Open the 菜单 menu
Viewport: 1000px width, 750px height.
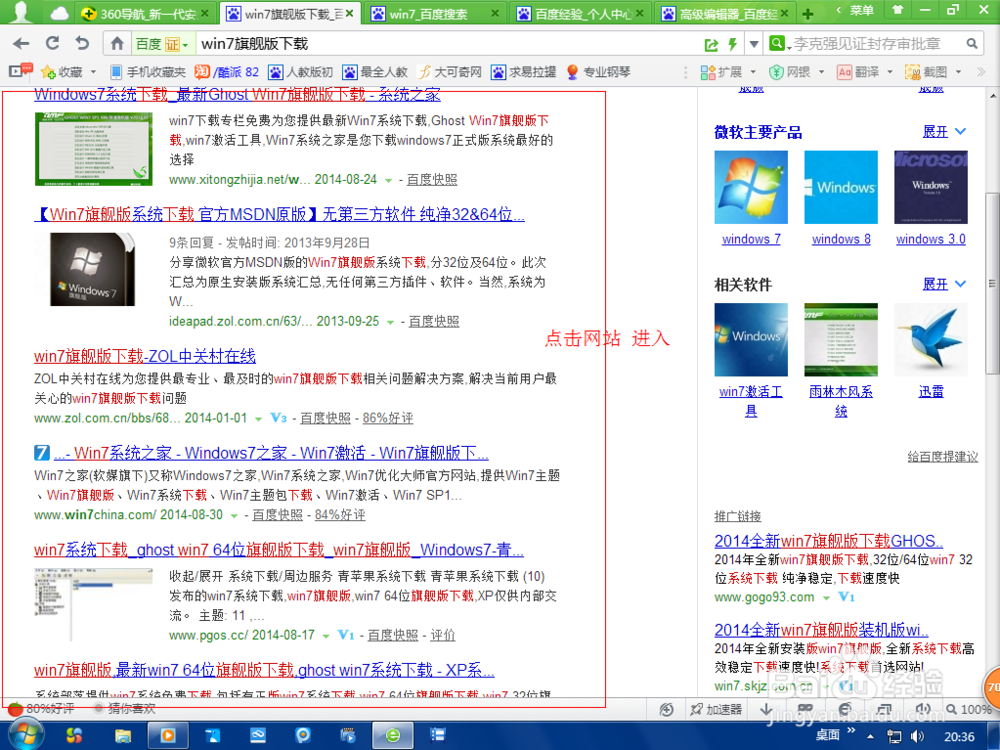click(x=862, y=10)
